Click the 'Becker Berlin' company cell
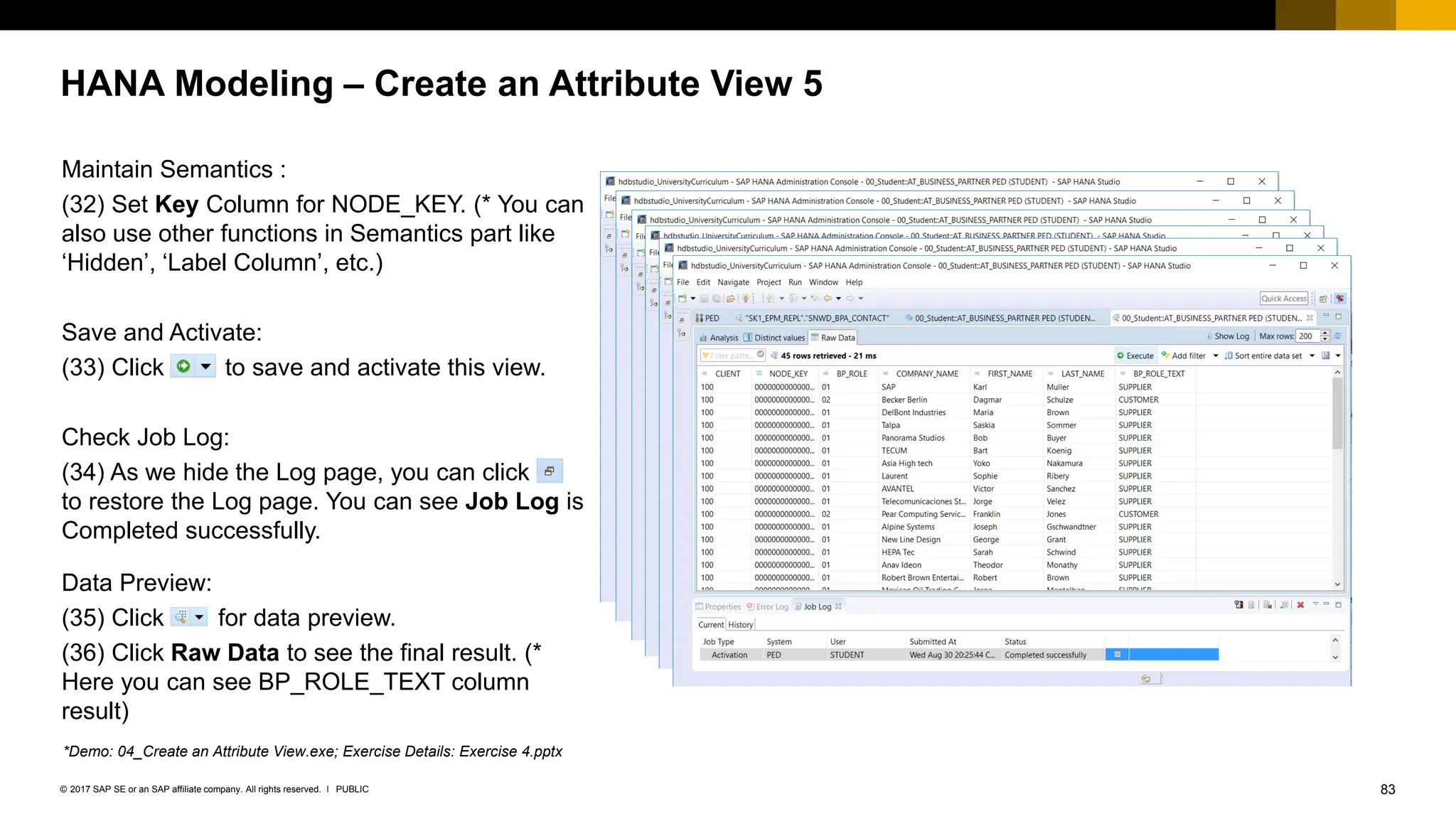The height and width of the screenshot is (819, 1456). (x=904, y=400)
